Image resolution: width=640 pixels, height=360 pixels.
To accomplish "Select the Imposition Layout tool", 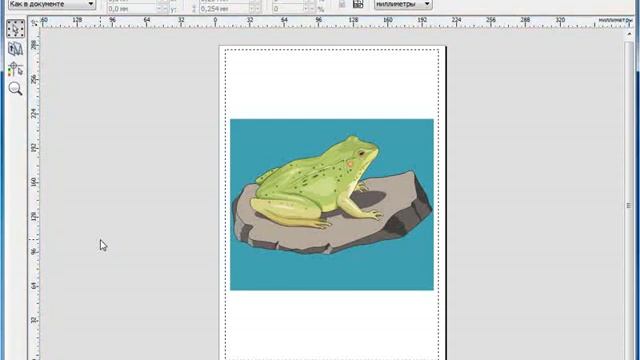I will click(x=16, y=49).
